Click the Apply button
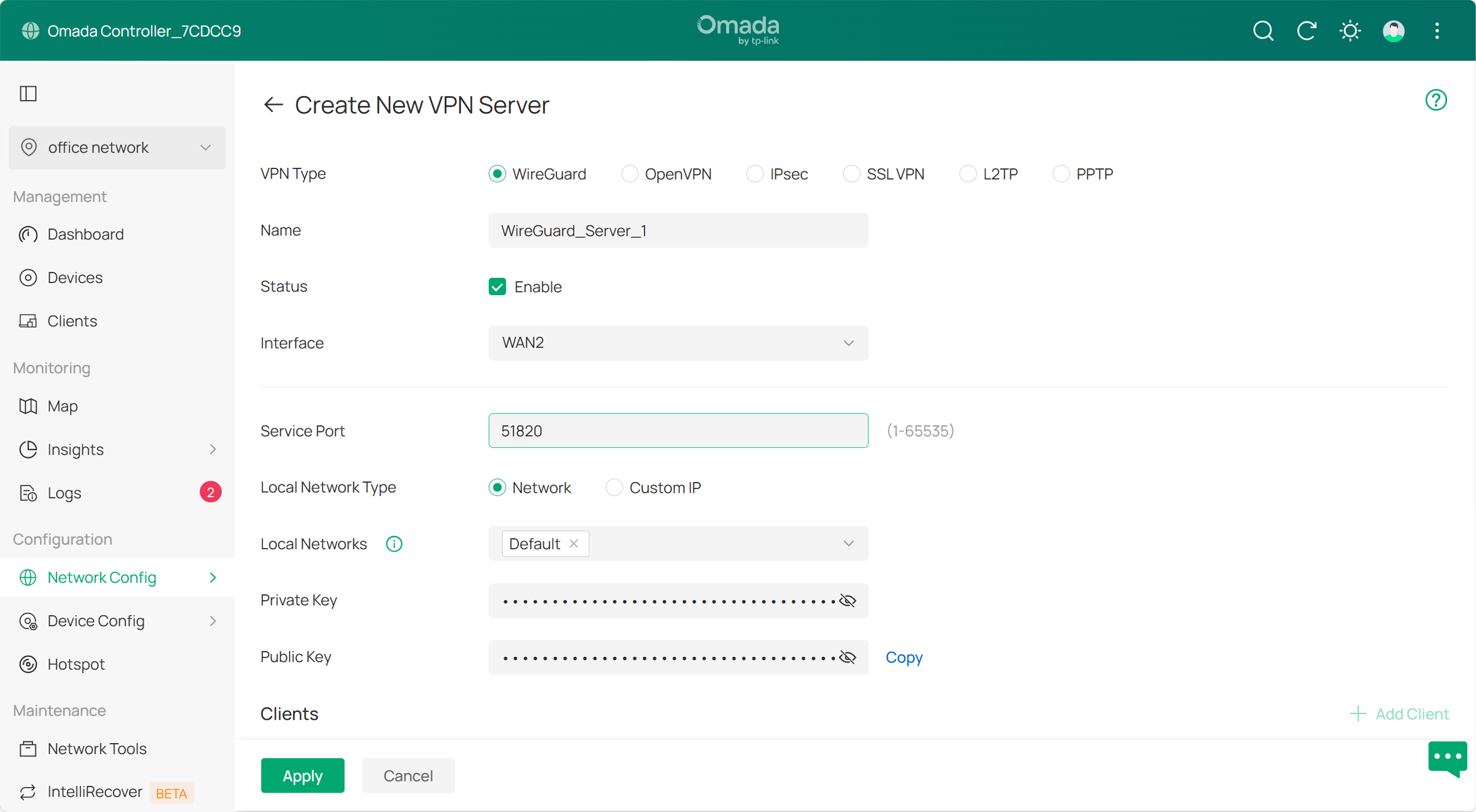 tap(302, 775)
